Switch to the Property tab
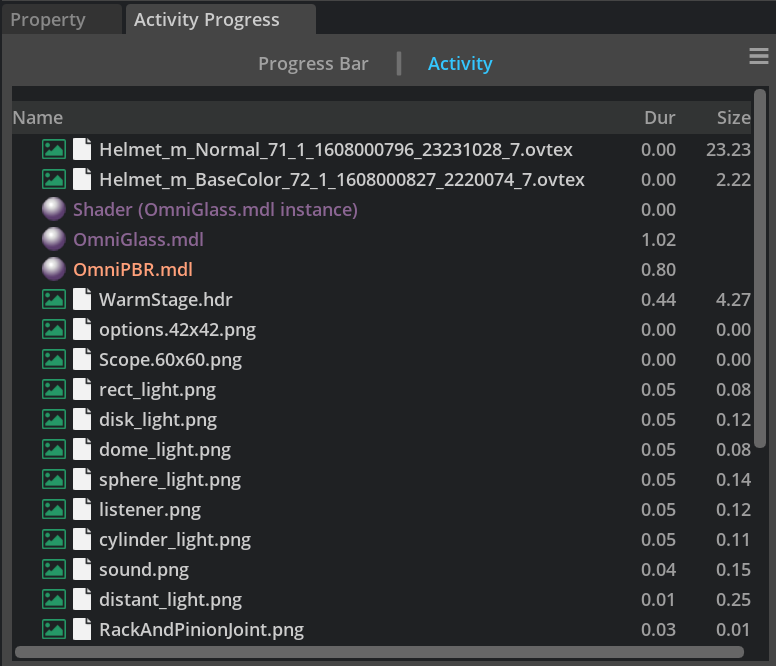Image resolution: width=776 pixels, height=666 pixels. 48,20
